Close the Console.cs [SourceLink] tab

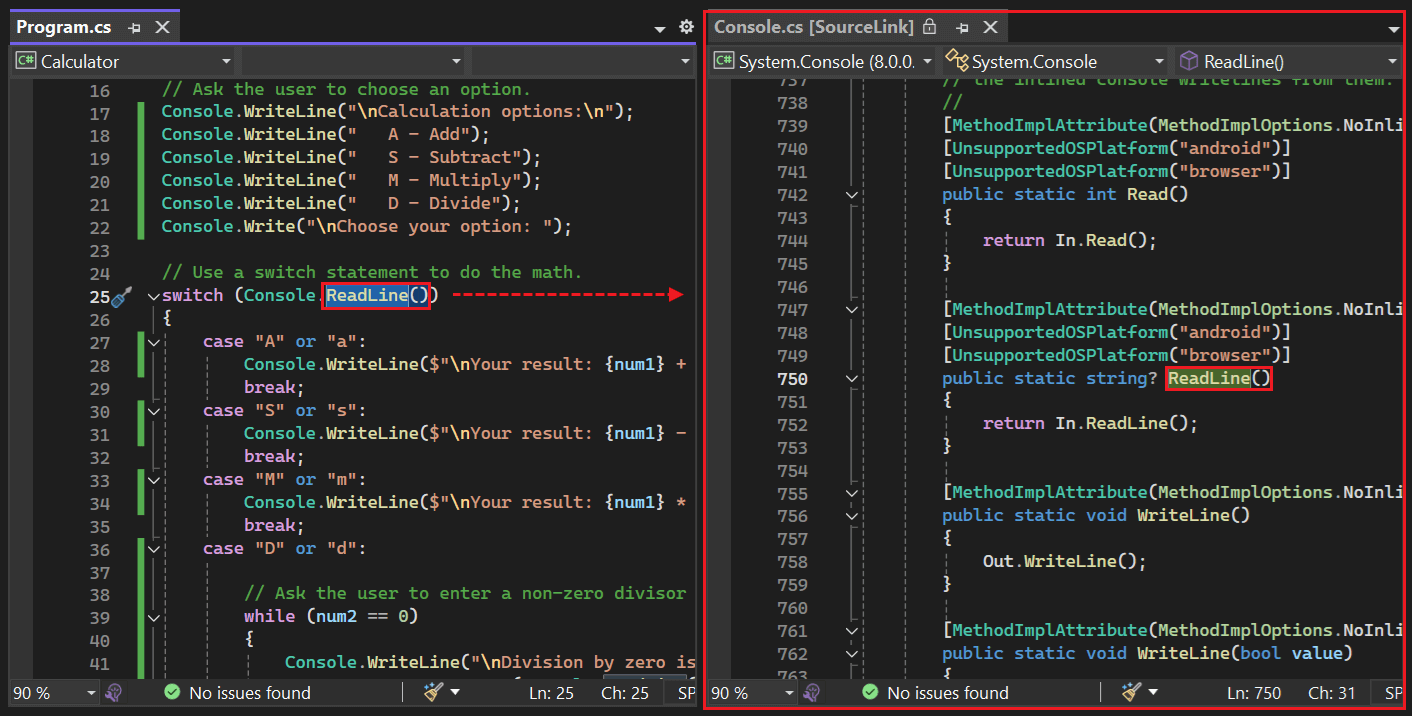point(990,28)
